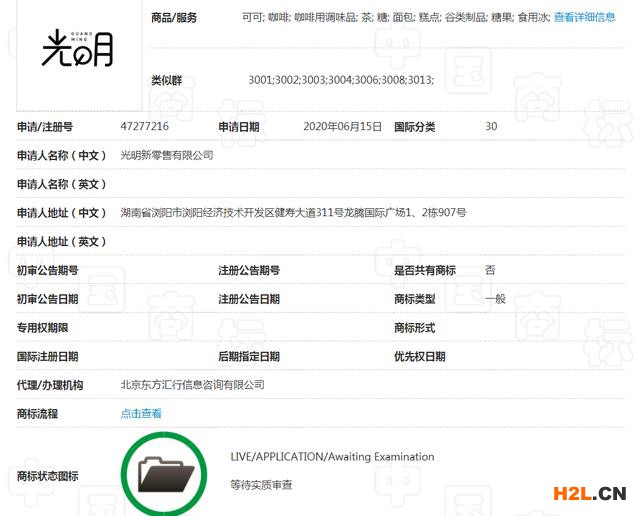Click the trademark type value 一般
The height and width of the screenshot is (516, 640).
pyautogui.click(x=496, y=299)
